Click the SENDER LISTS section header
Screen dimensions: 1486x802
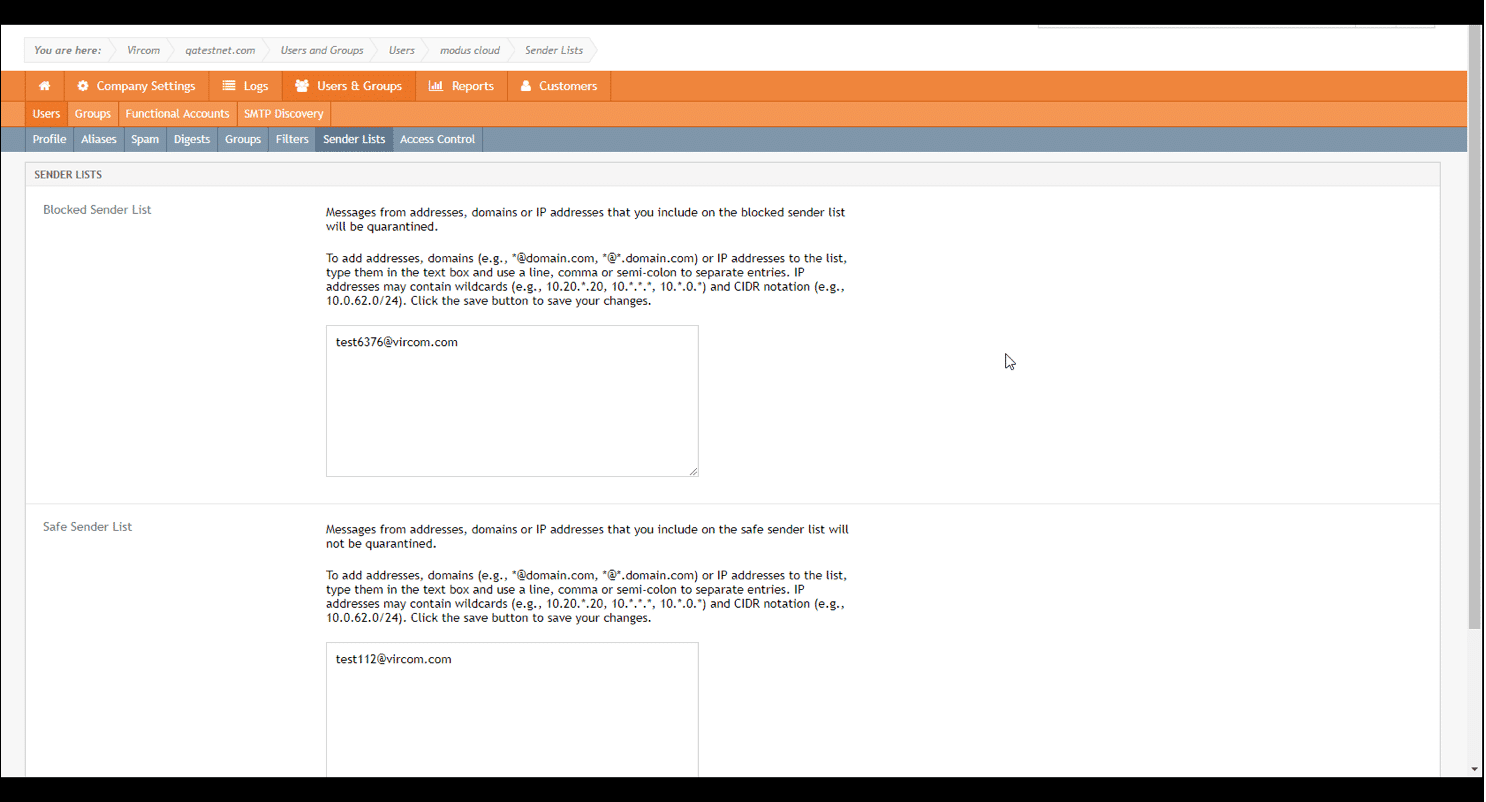coord(68,175)
